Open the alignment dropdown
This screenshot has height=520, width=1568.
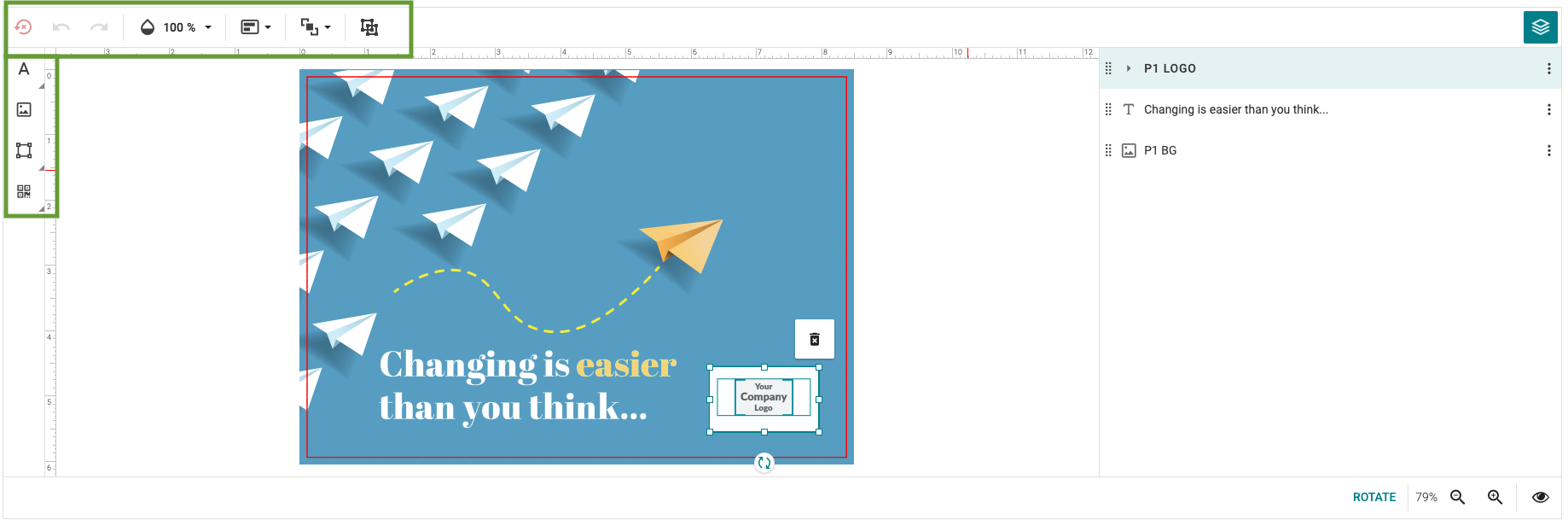[256, 27]
